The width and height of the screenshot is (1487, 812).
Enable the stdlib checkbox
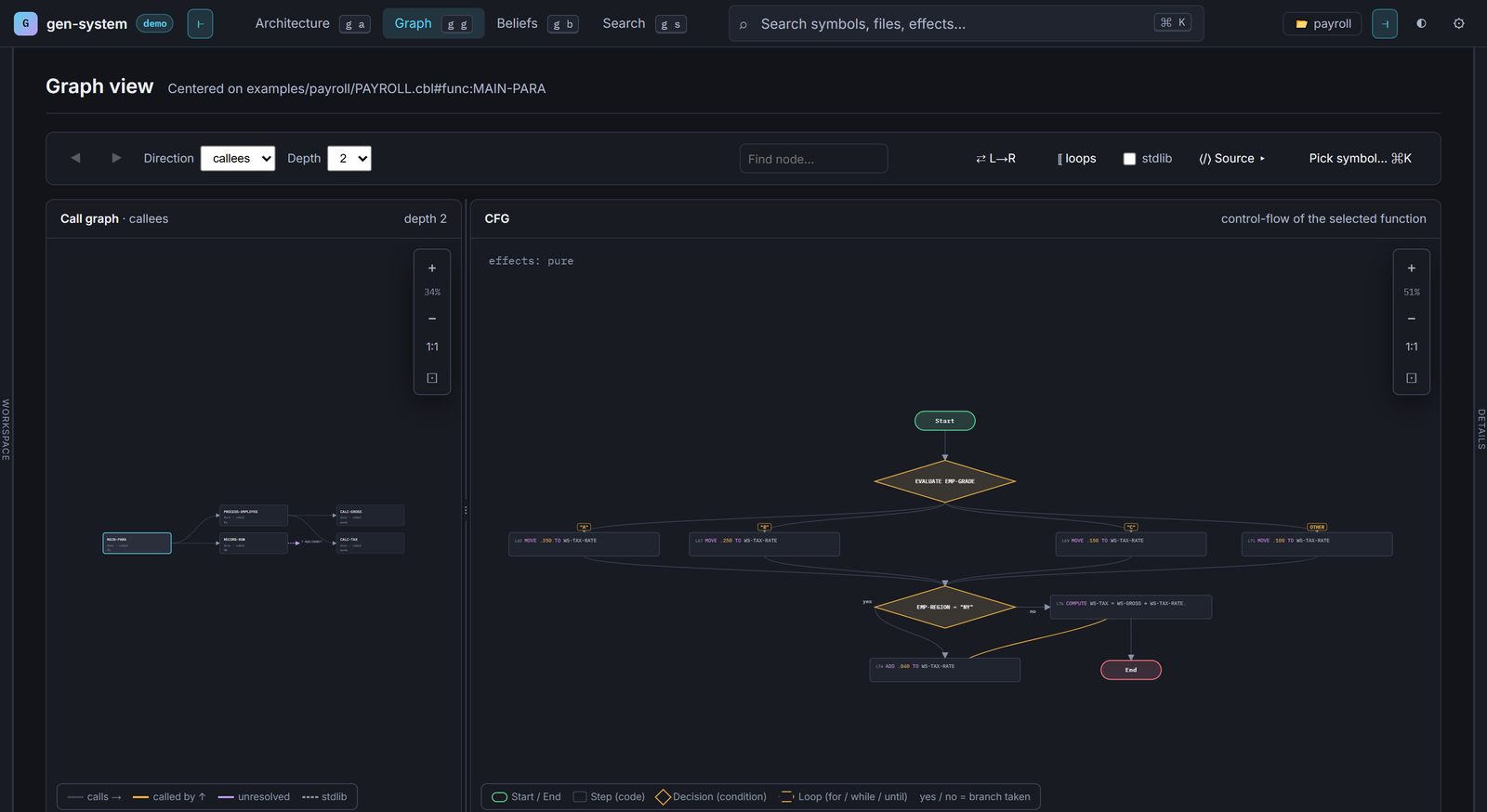(x=1129, y=159)
